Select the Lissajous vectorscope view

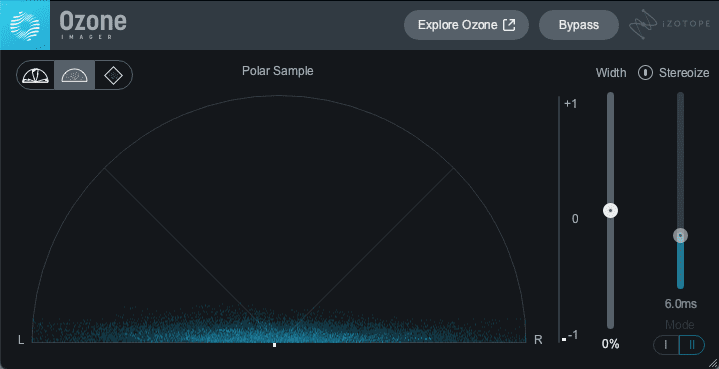[x=113, y=75]
